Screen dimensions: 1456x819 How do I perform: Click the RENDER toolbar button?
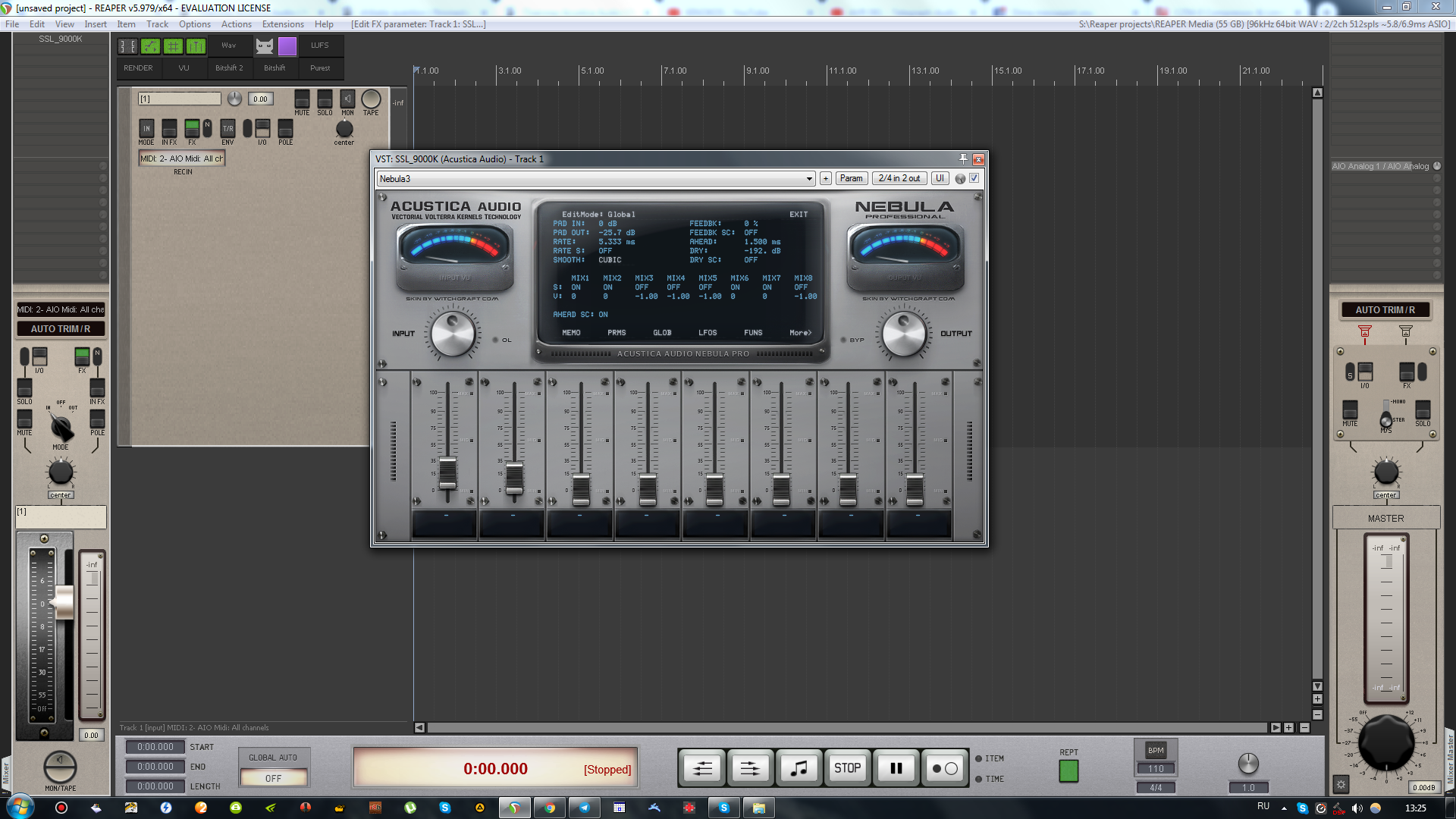coord(138,68)
